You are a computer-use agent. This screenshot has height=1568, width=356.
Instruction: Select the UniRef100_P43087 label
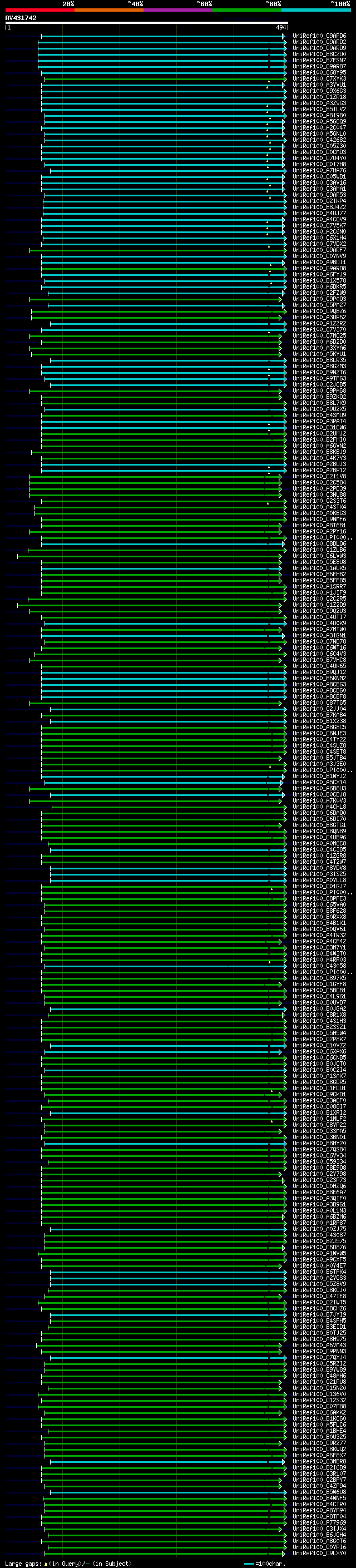point(319,1235)
